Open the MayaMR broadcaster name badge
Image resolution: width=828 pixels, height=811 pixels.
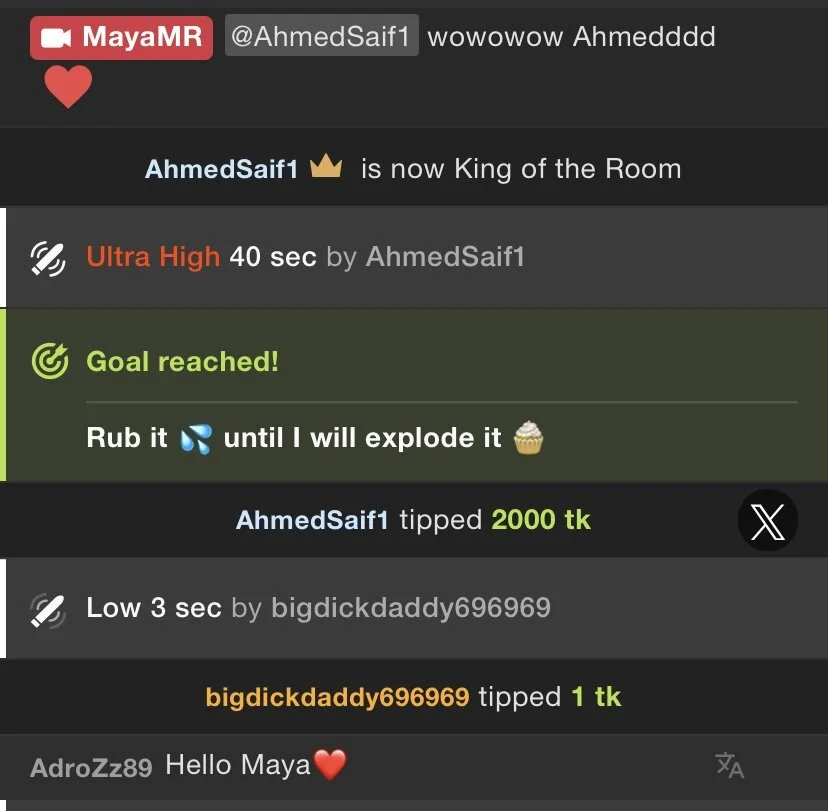click(121, 37)
